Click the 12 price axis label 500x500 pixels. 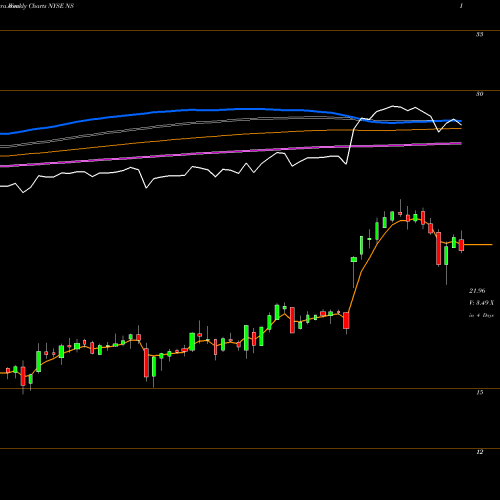(479, 452)
